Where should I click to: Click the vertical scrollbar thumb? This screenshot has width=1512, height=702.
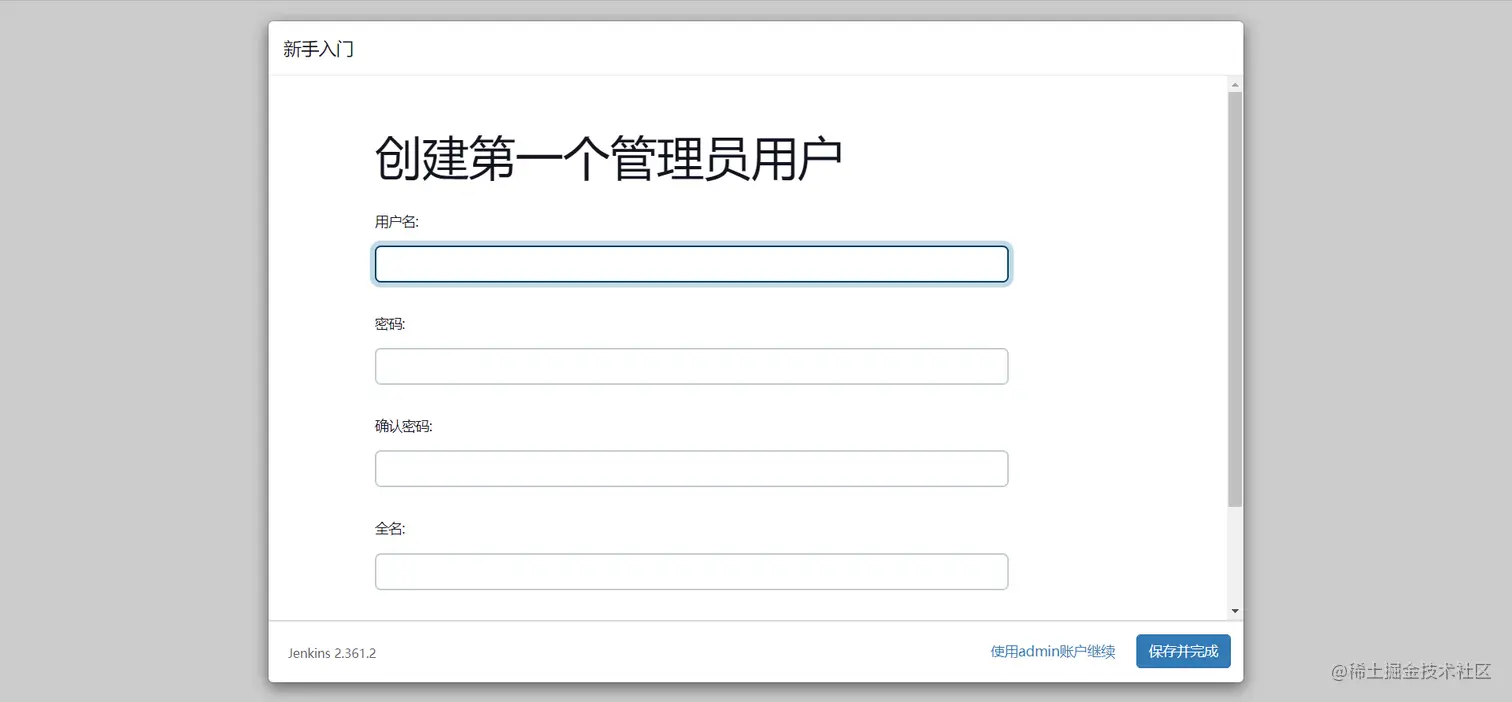tap(1235, 299)
